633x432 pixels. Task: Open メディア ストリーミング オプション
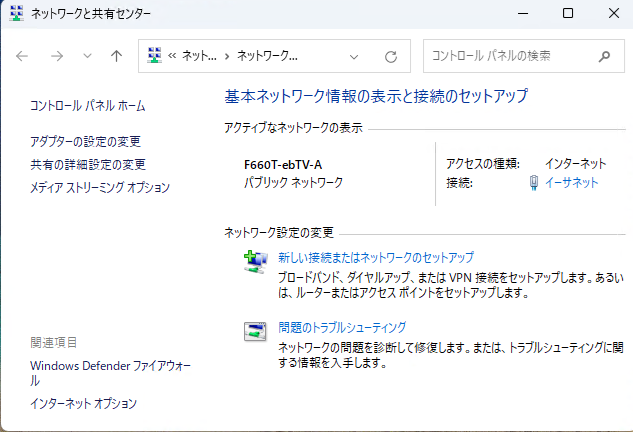pyautogui.click(x=100, y=187)
